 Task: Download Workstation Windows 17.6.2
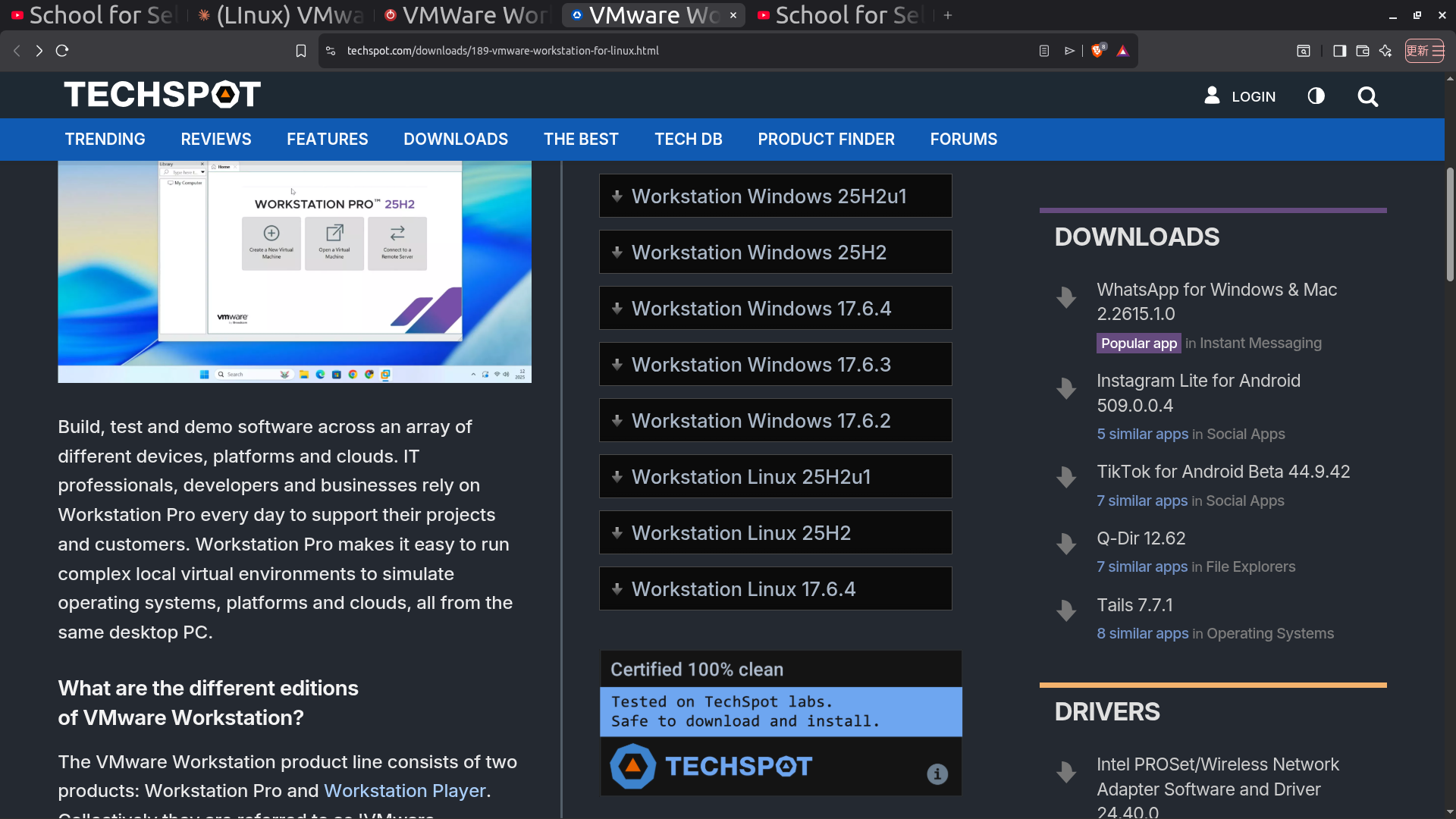click(x=776, y=421)
